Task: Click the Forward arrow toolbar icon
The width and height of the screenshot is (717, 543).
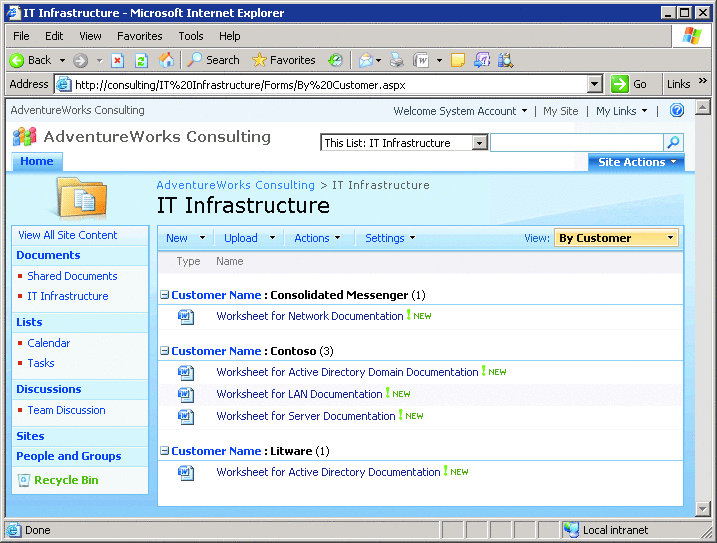Action: [x=80, y=60]
